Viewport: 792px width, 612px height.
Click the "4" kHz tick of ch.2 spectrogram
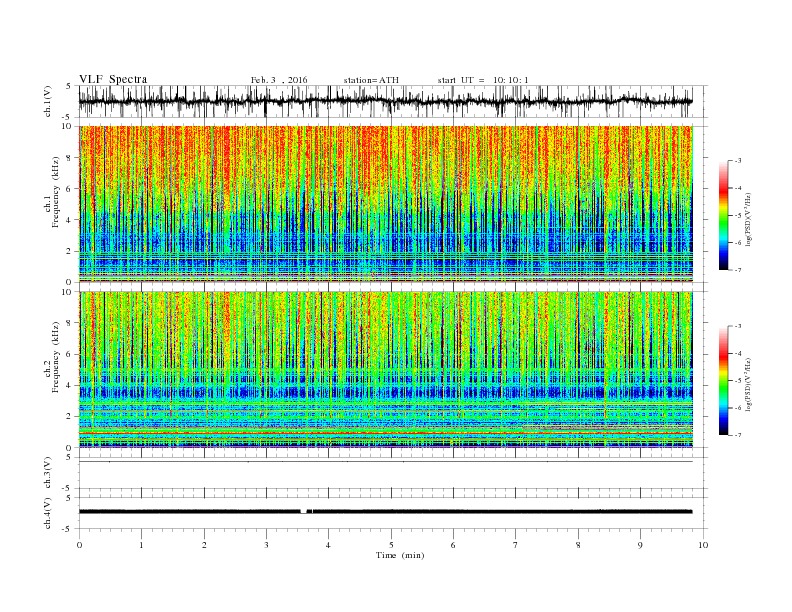click(70, 386)
